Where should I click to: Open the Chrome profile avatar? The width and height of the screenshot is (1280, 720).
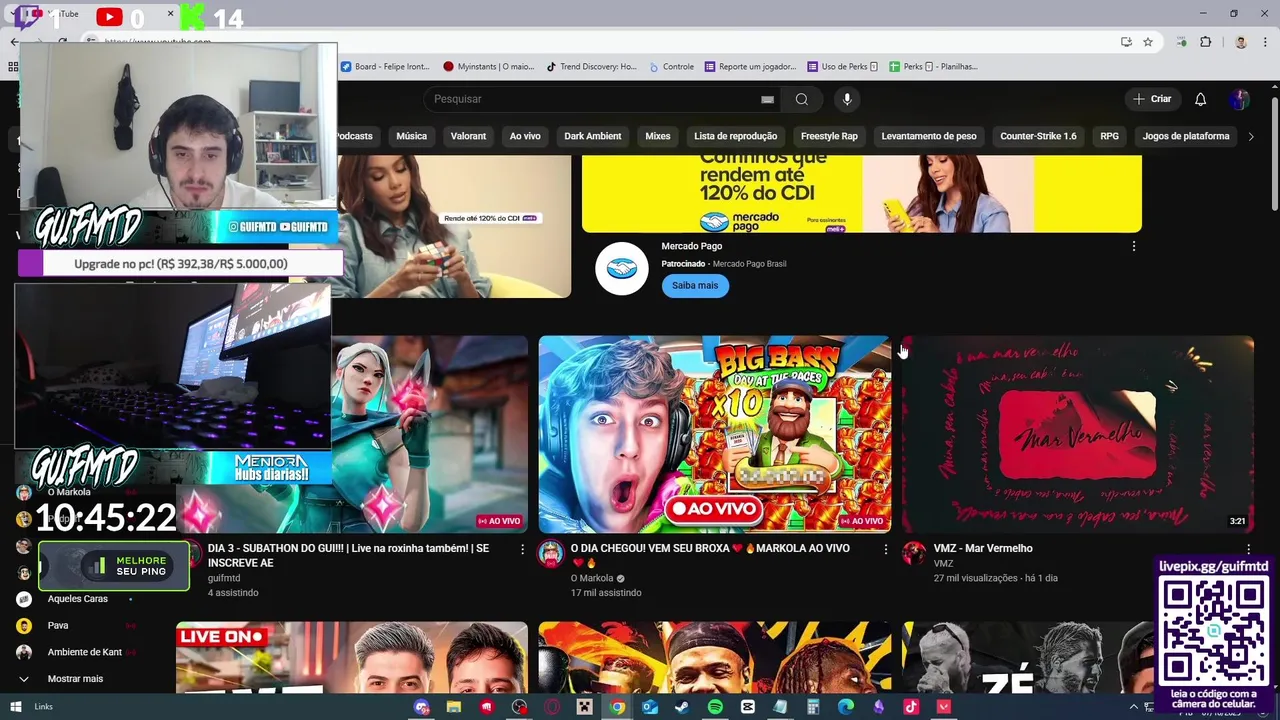1241,42
